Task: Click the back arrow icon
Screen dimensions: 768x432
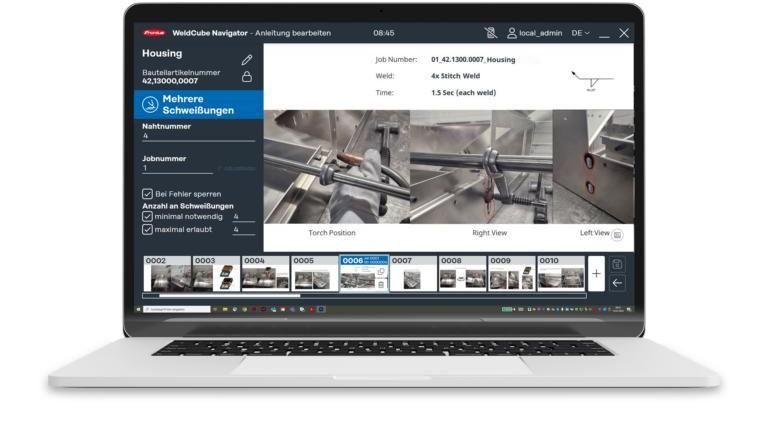Action: click(617, 283)
